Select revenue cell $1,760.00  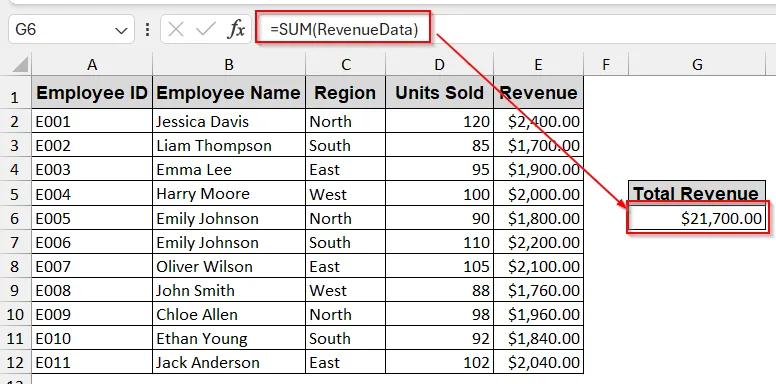[x=538, y=290]
